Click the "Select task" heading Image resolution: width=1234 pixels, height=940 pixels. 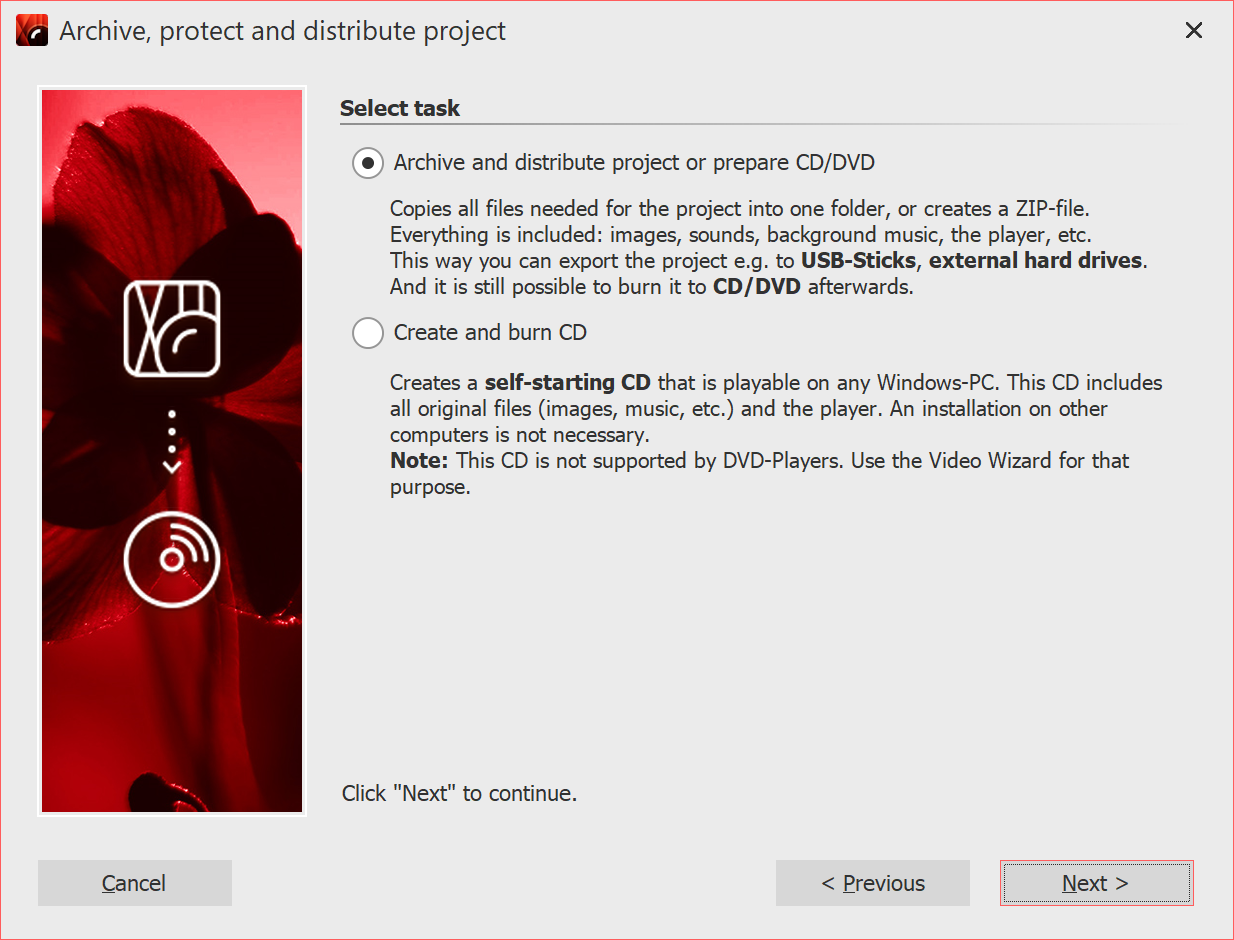point(400,108)
